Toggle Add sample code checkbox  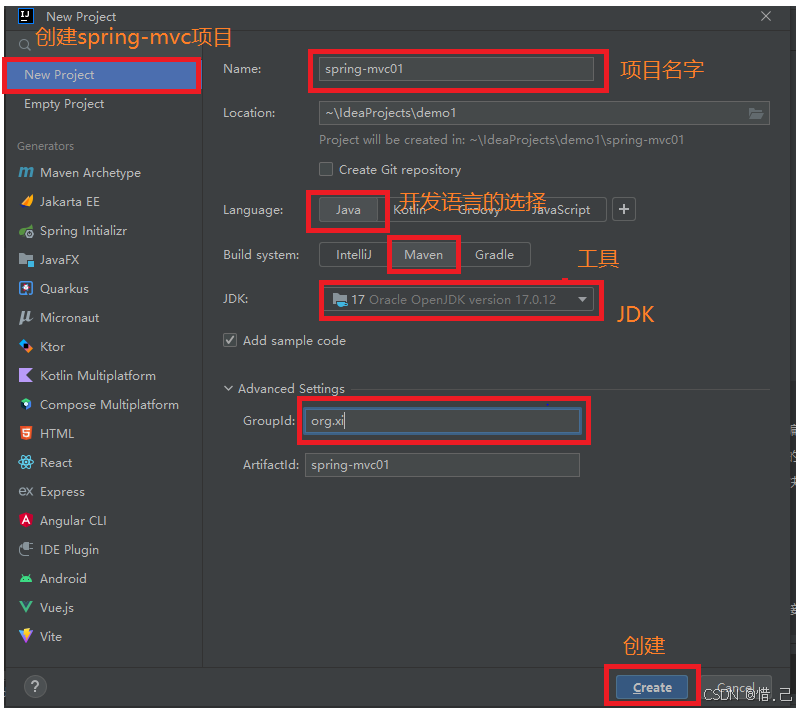coord(230,340)
